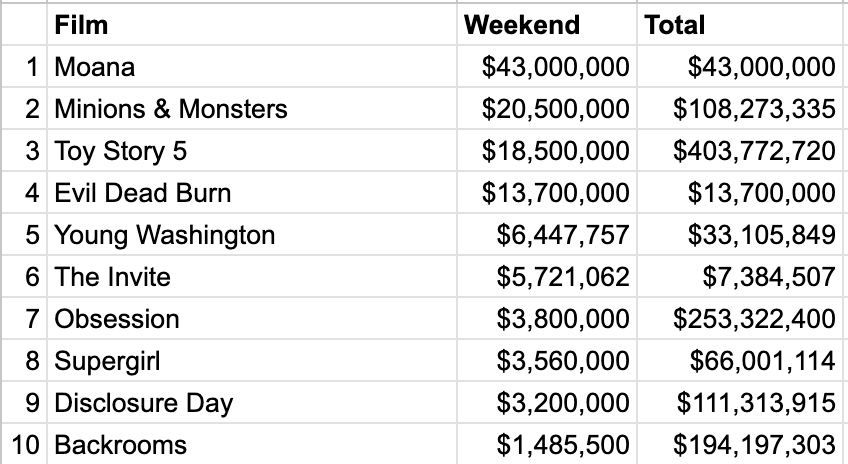The height and width of the screenshot is (464, 848).
Task: Click the Young Washington cell
Action: (x=252, y=235)
